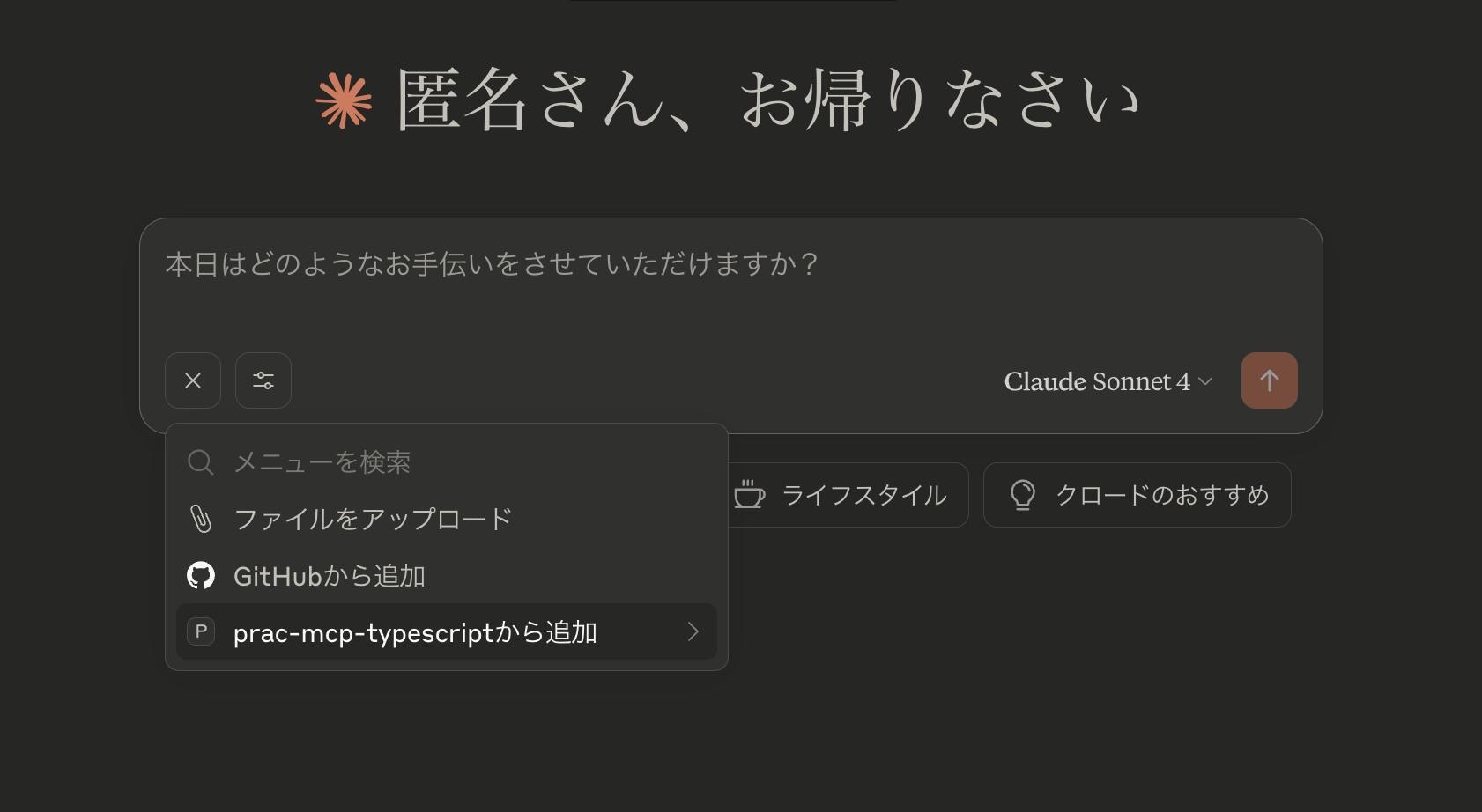1482x812 pixels.
Task: Click the GitHub octocat icon
Action: [201, 576]
